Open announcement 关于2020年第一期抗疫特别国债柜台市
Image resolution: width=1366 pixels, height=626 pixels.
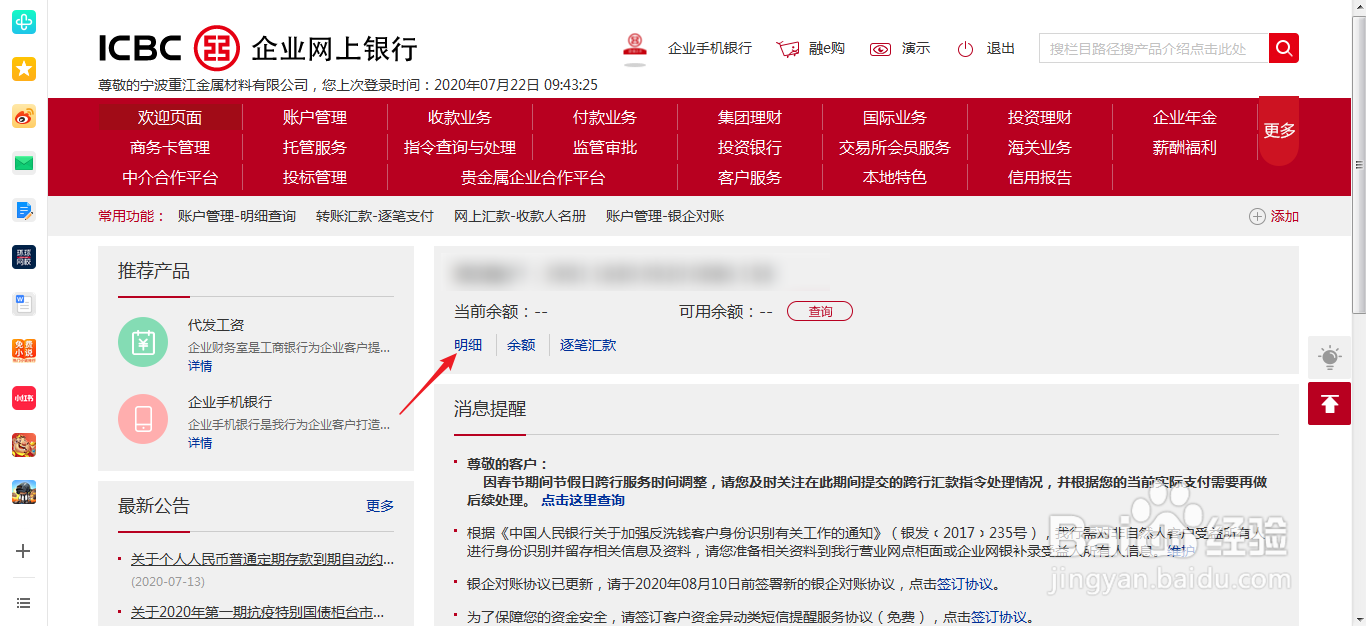(257, 612)
